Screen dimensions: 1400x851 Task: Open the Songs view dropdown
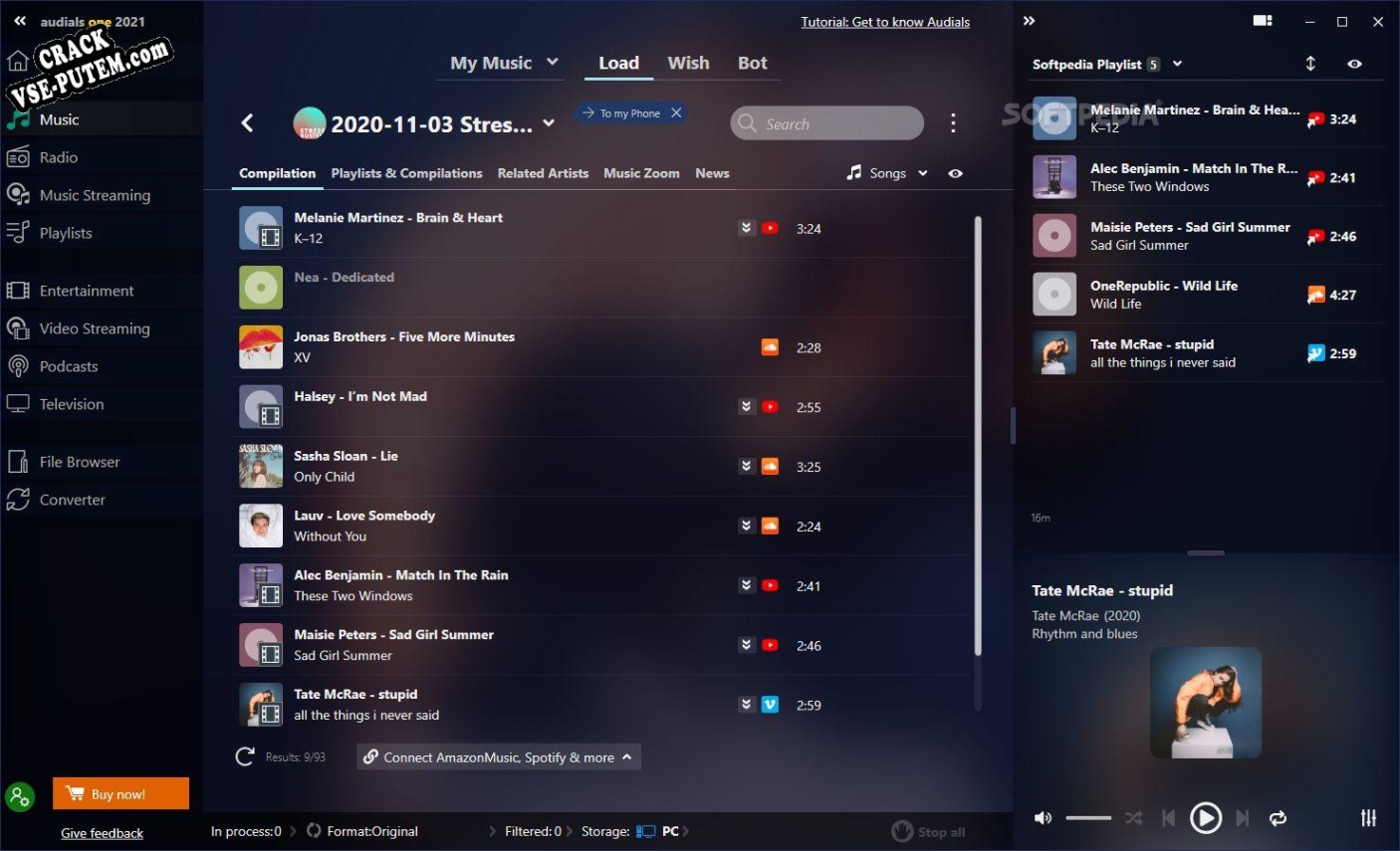[923, 173]
